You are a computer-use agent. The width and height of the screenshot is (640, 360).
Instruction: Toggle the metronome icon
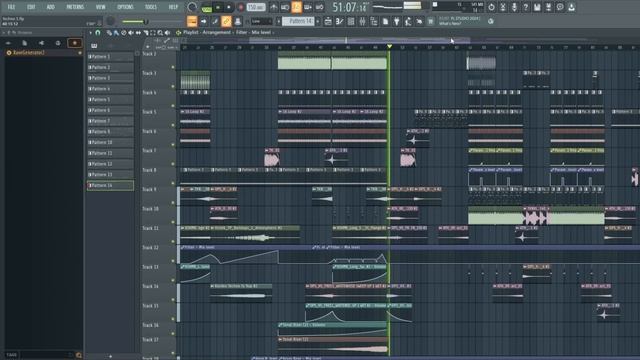pos(273,7)
